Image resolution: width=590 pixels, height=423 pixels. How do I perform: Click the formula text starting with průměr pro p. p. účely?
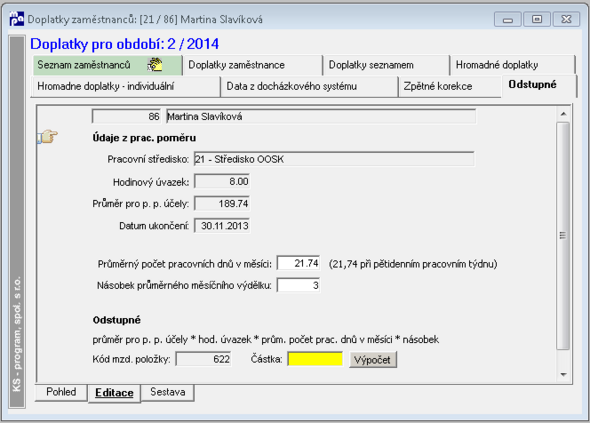point(266,339)
